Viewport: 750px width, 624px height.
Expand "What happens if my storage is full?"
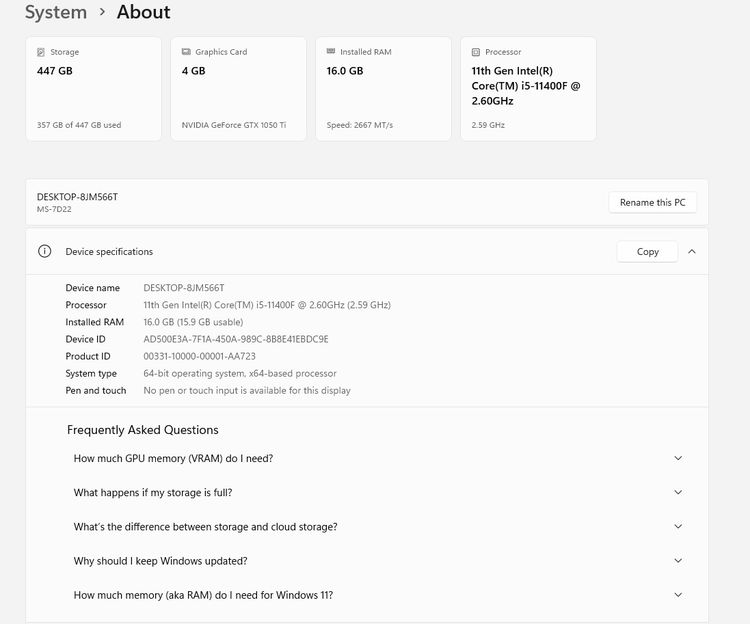point(678,492)
